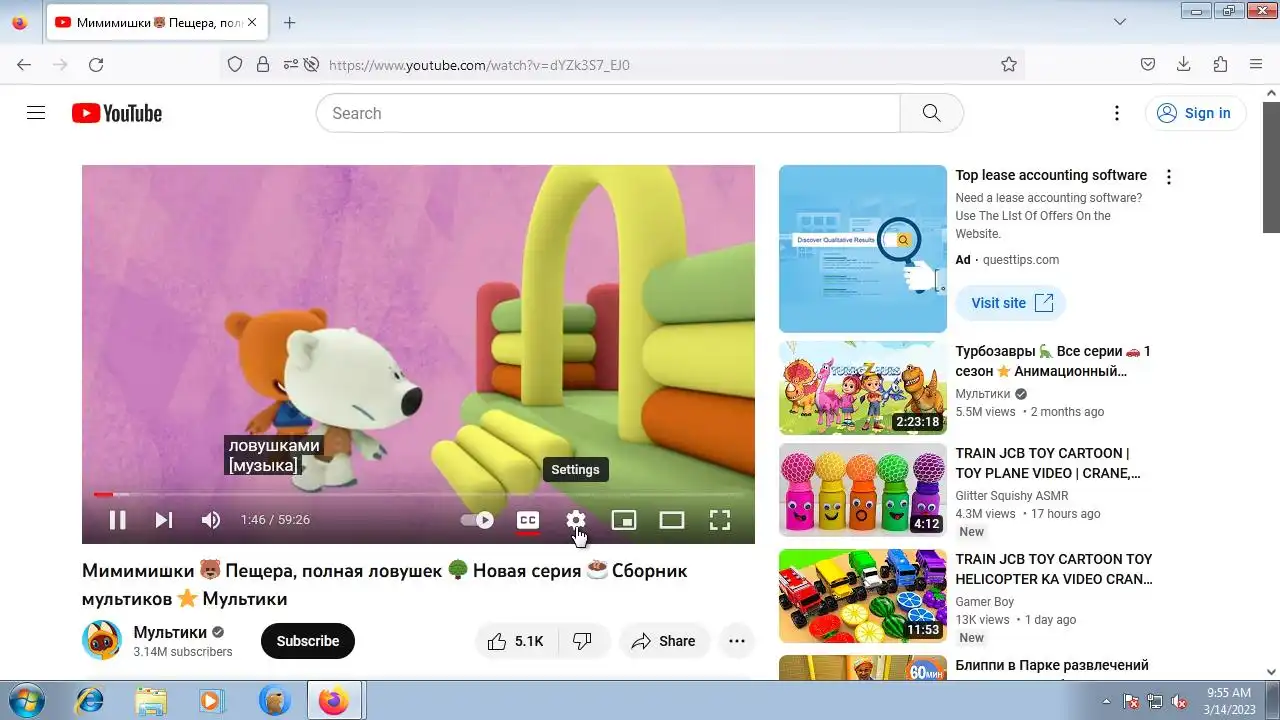Toggle closed captions CC button
Image resolution: width=1280 pixels, height=720 pixels.
click(528, 520)
